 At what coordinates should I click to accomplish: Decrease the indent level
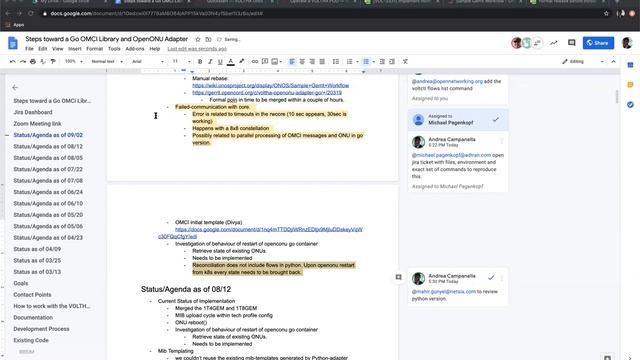[382, 62]
